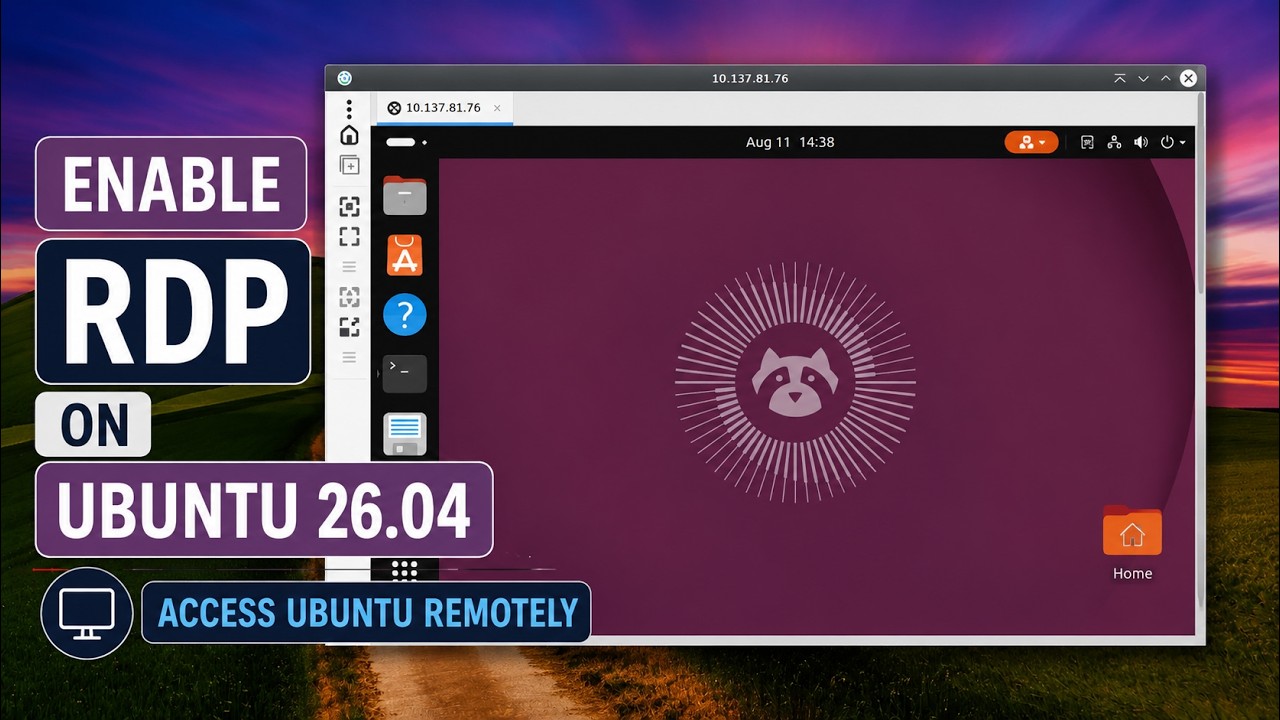1280x720 pixels.
Task: Click the volume speaker icon in the top bar
Action: tap(1141, 142)
